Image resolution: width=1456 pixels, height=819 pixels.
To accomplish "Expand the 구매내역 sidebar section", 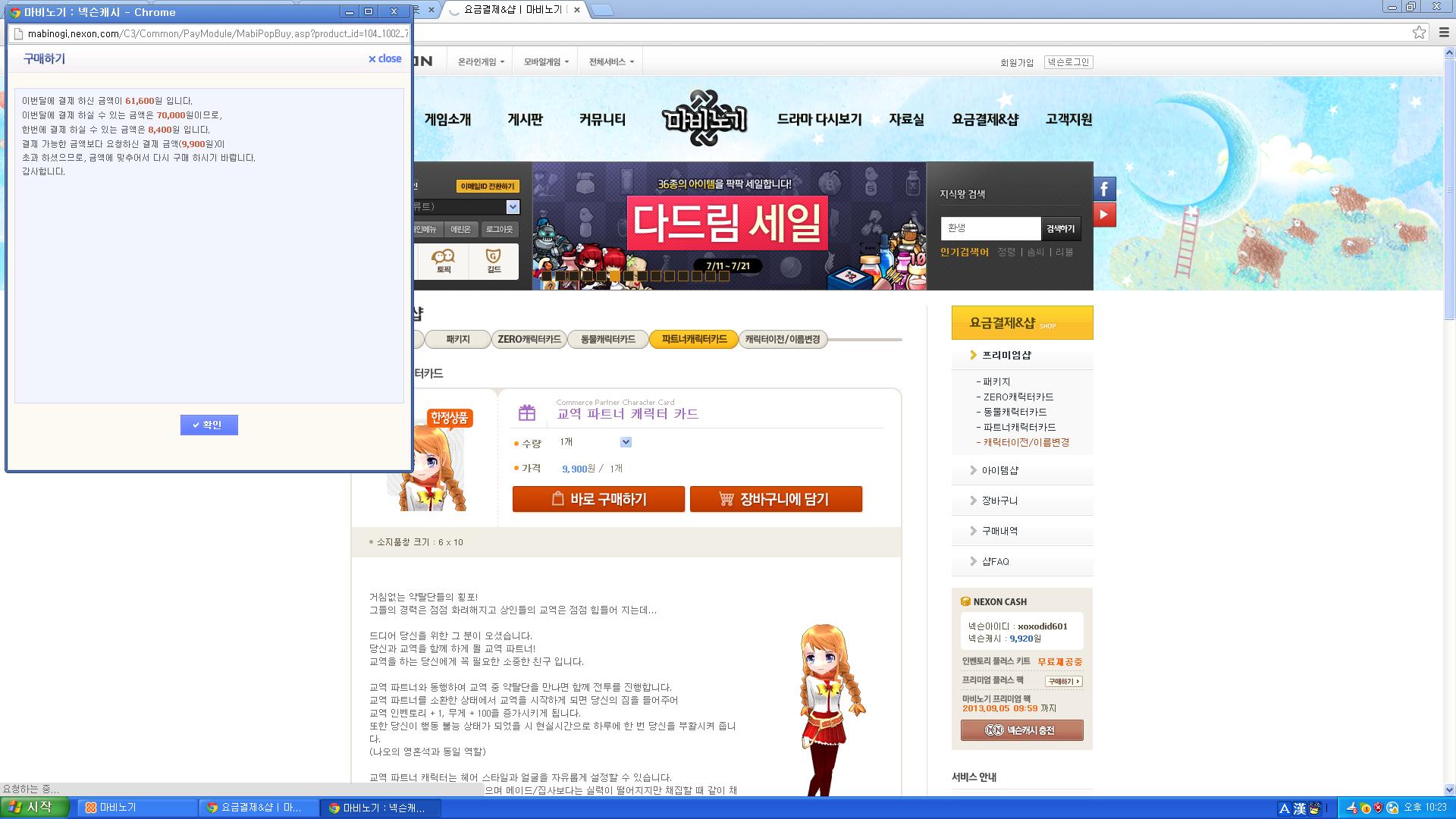I will (x=1022, y=531).
